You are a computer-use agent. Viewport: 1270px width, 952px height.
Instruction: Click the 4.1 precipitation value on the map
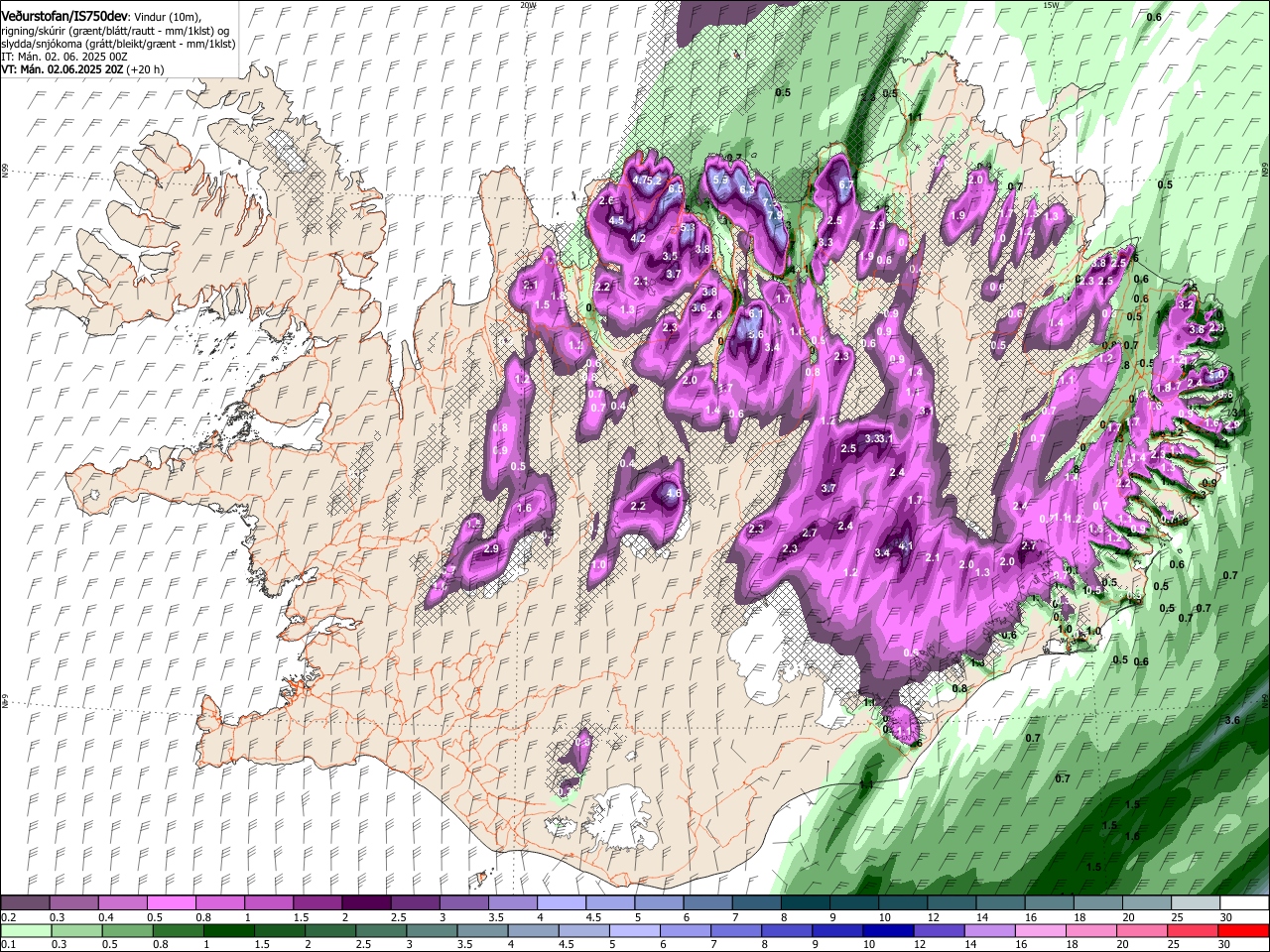point(905,546)
